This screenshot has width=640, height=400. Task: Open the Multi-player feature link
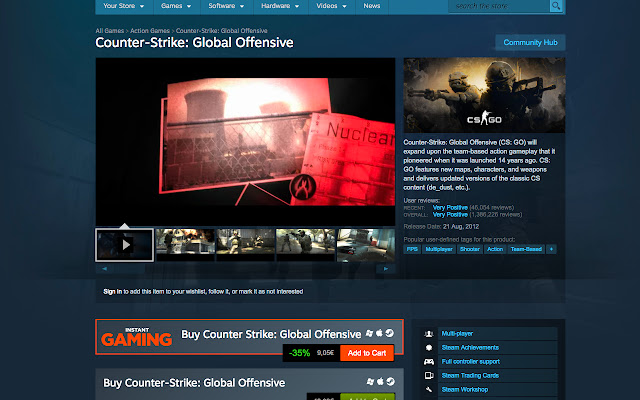coord(457,334)
